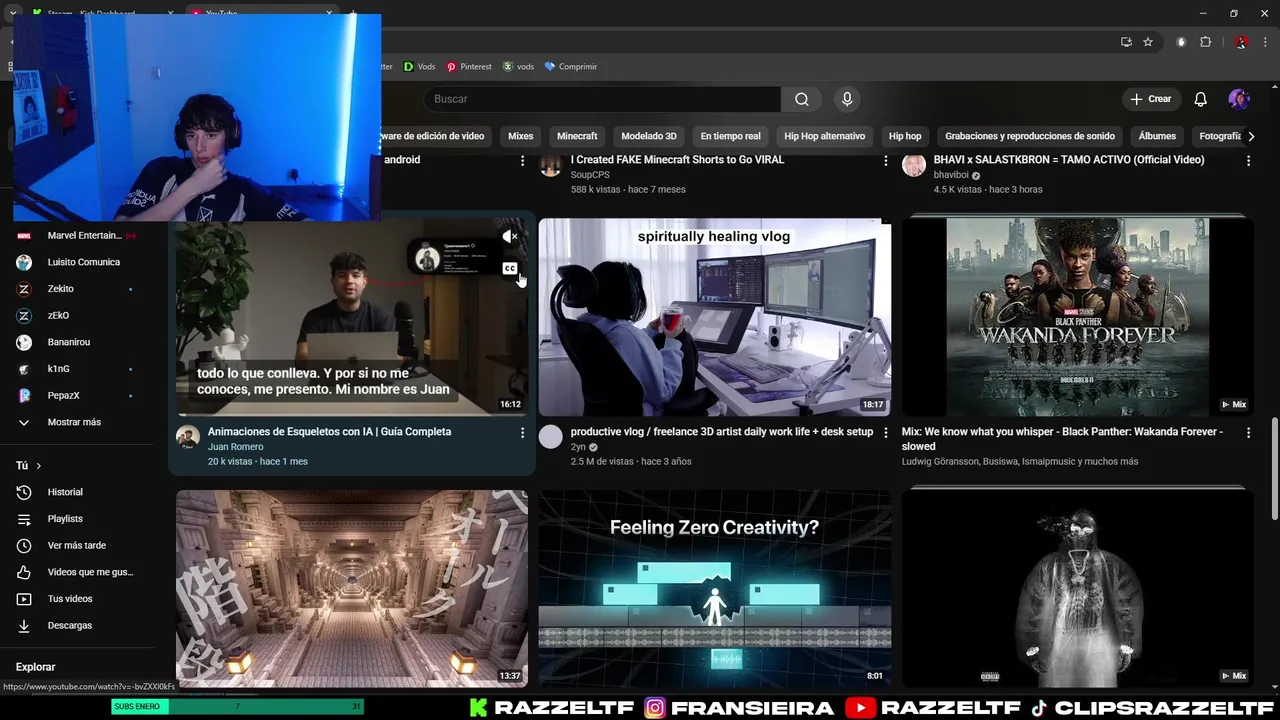Viewport: 1280px width, 720px height.
Task: Open the green Vods bookmark
Action: click(x=420, y=67)
